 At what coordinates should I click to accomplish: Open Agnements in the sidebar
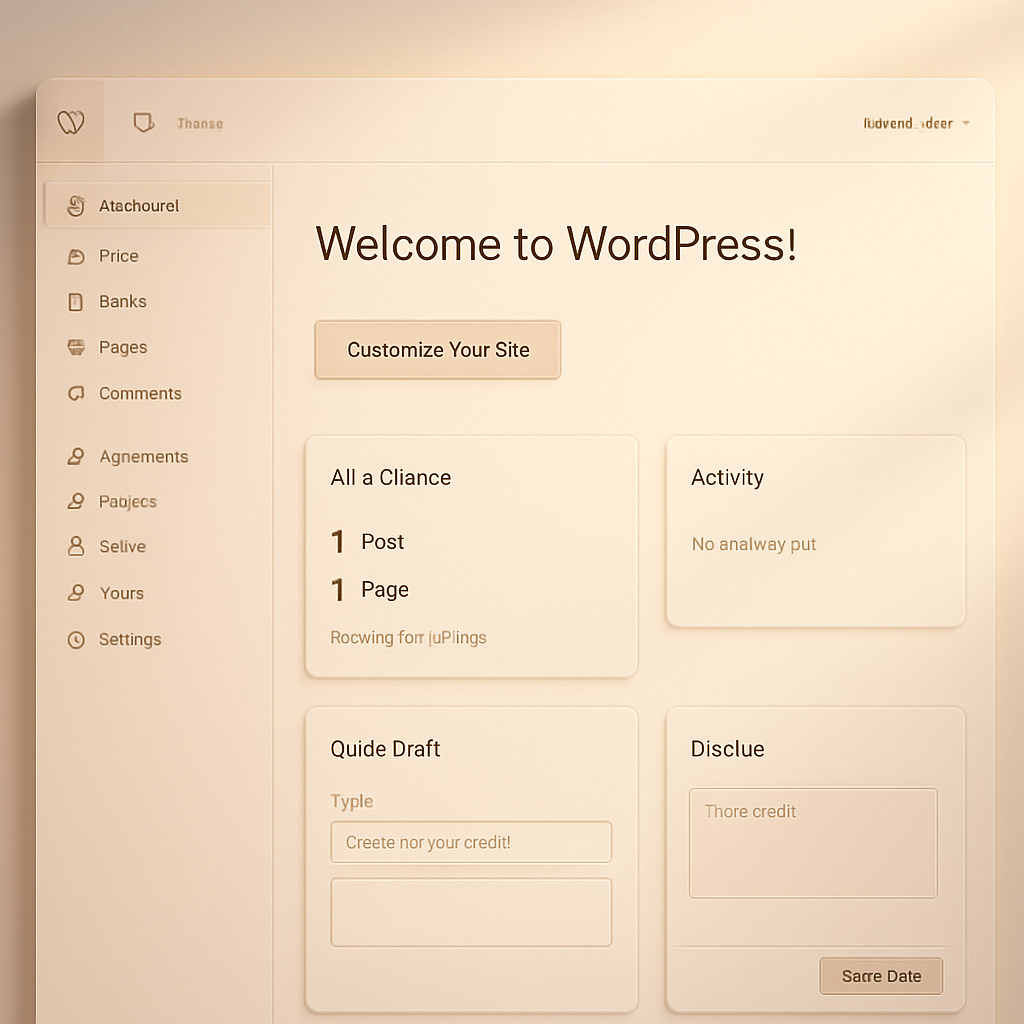pyautogui.click(x=144, y=456)
